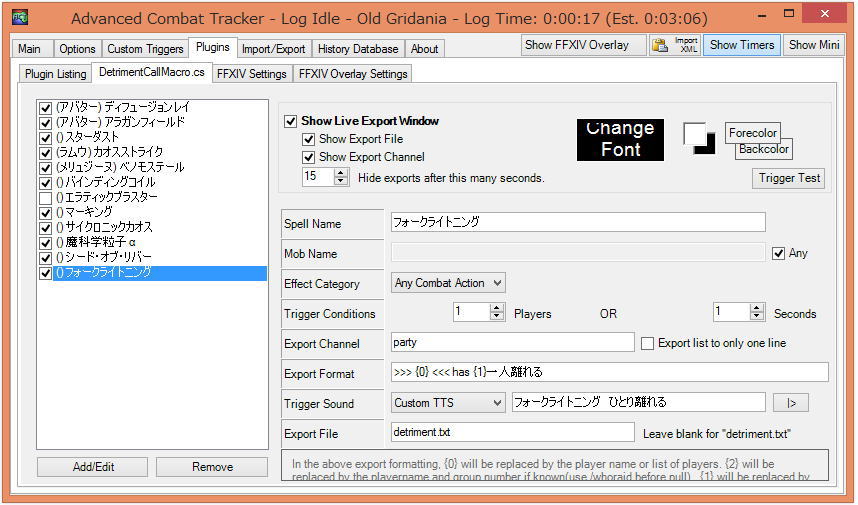Image resolution: width=858 pixels, height=505 pixels.
Task: Click the Remove button
Action: [x=212, y=467]
